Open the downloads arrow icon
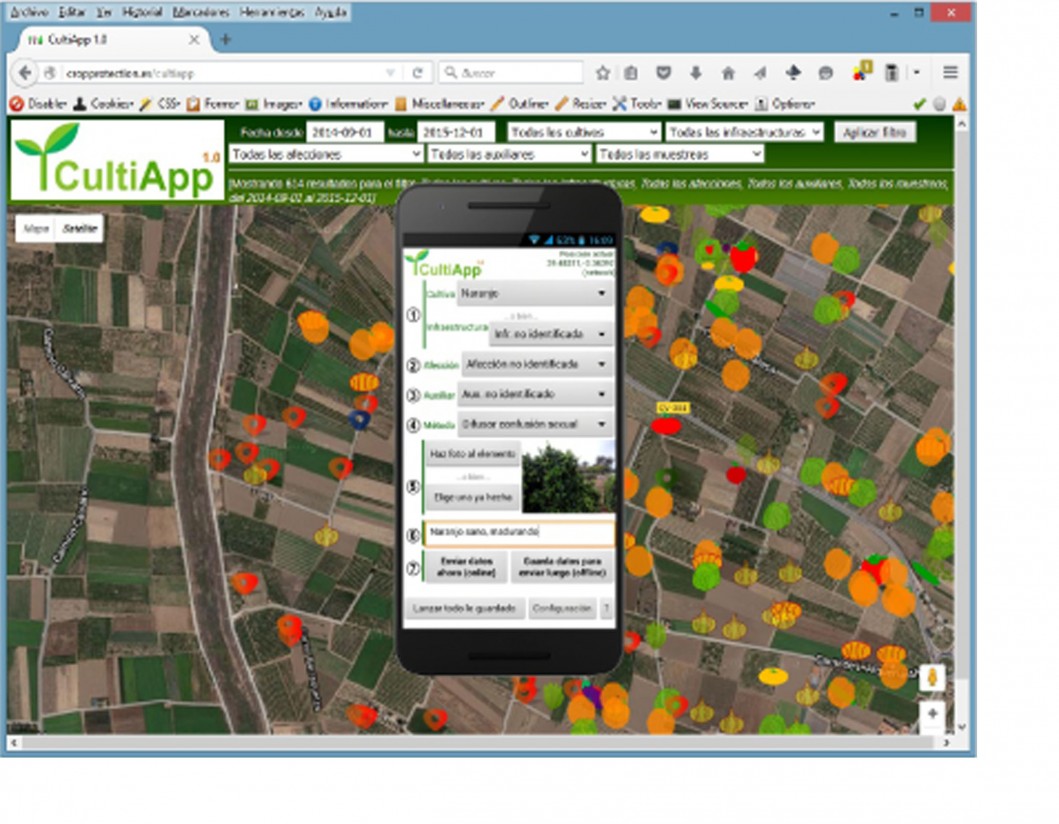The height and width of the screenshot is (824, 1059). click(696, 73)
